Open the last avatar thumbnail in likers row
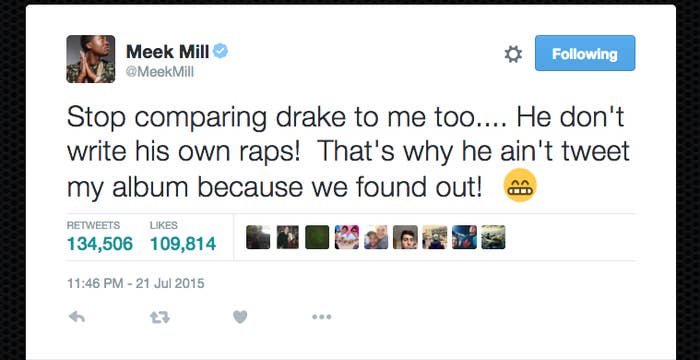700x360 pixels. [493, 237]
